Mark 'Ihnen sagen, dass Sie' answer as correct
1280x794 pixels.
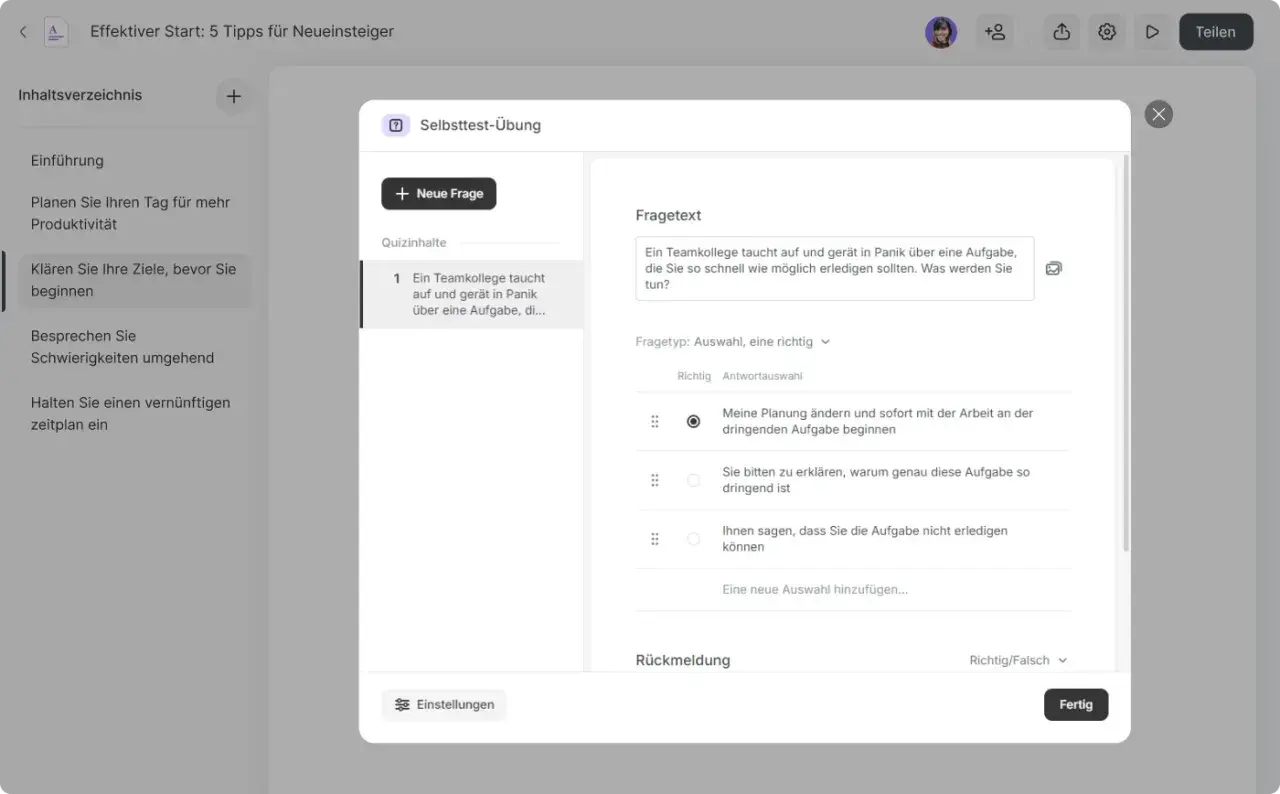tap(693, 539)
